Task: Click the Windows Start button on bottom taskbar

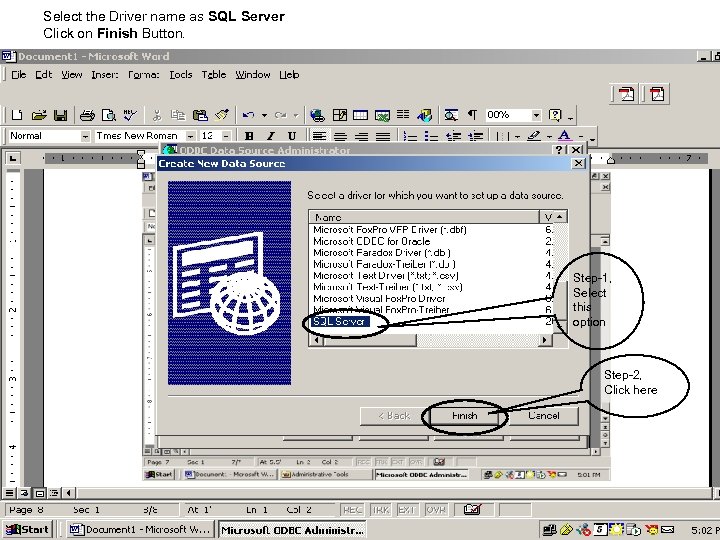Action: 28,529
